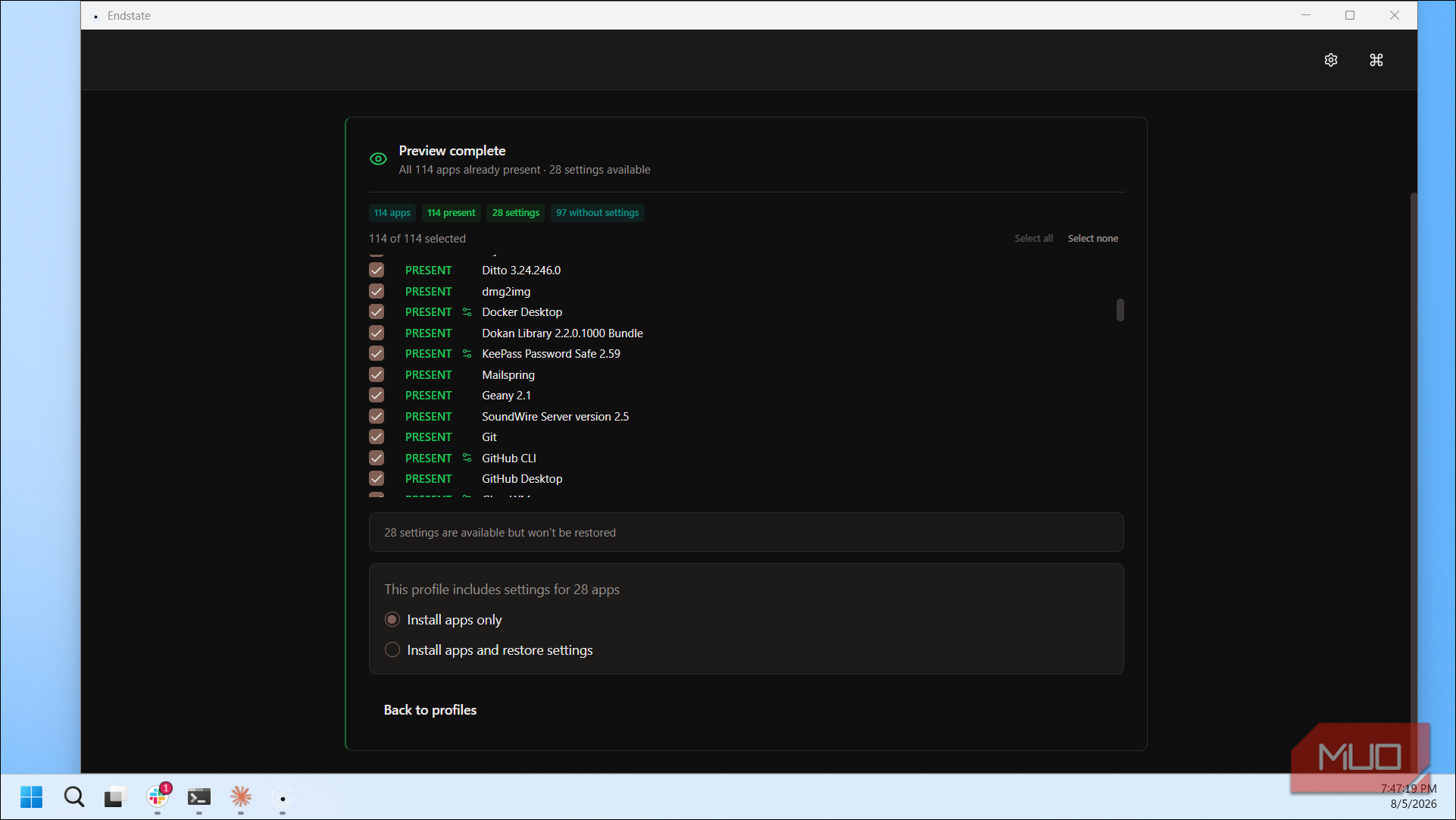Open the Terminal taskbar icon
Viewport: 1456px width, 820px height.
click(199, 797)
